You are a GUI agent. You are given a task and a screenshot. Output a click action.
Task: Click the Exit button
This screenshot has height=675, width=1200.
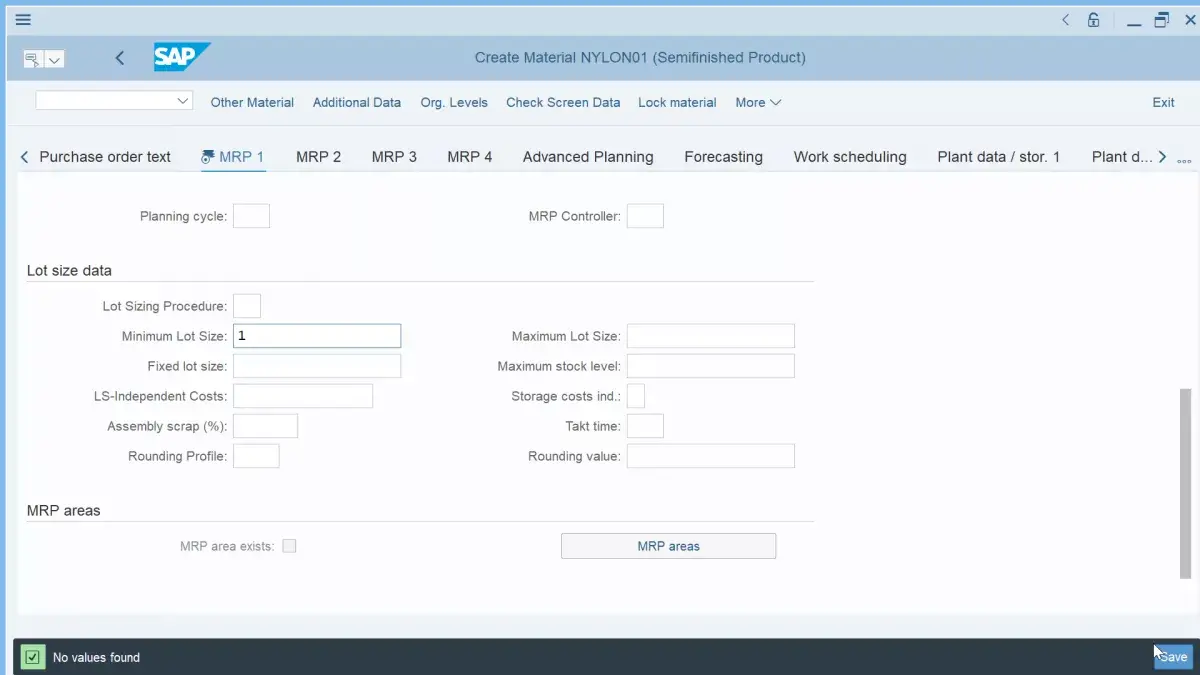pos(1163,102)
